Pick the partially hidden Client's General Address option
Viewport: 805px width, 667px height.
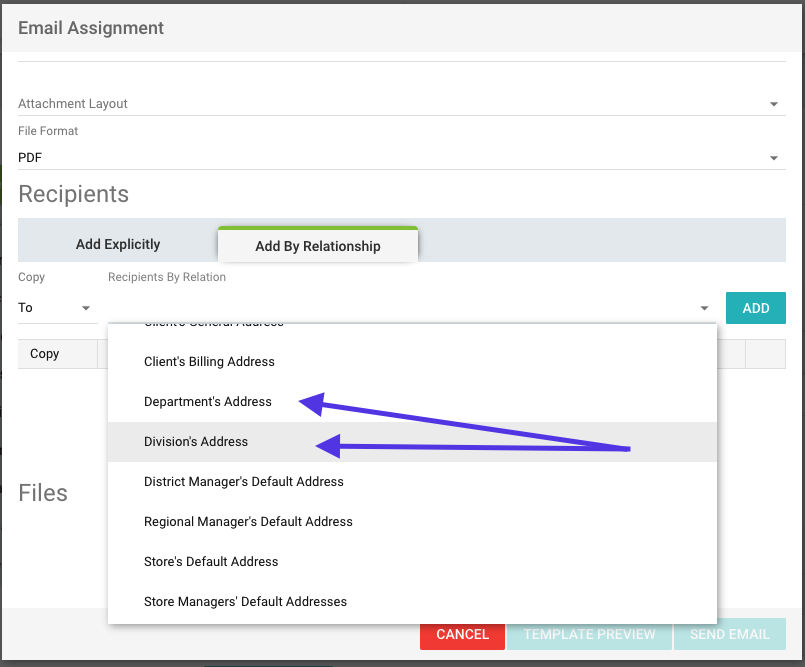[x=214, y=326]
